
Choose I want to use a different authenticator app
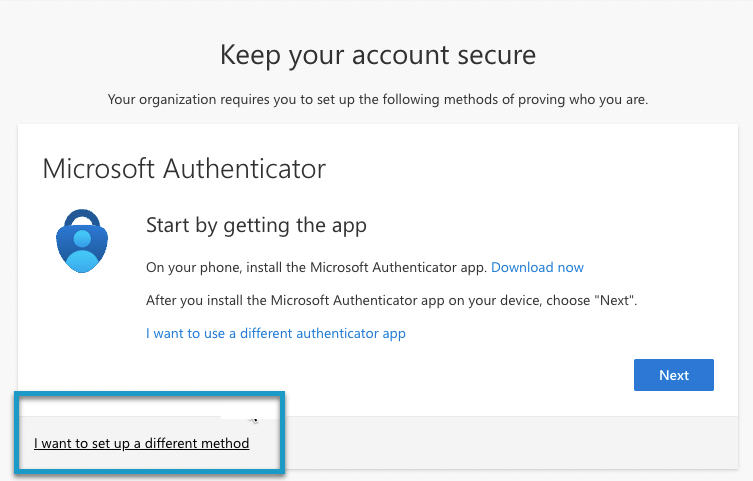pos(276,334)
